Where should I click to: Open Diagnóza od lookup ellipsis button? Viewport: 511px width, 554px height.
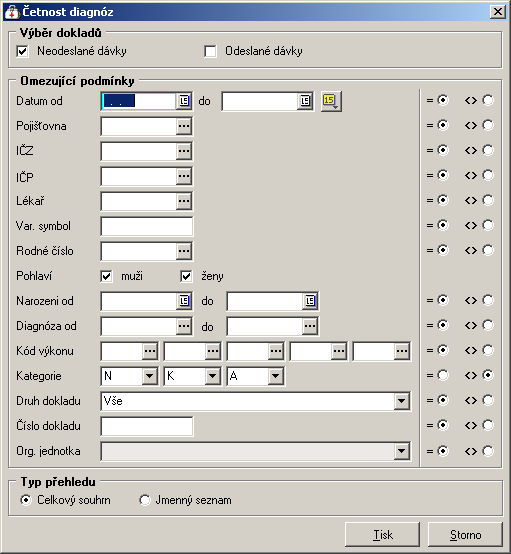point(184,326)
